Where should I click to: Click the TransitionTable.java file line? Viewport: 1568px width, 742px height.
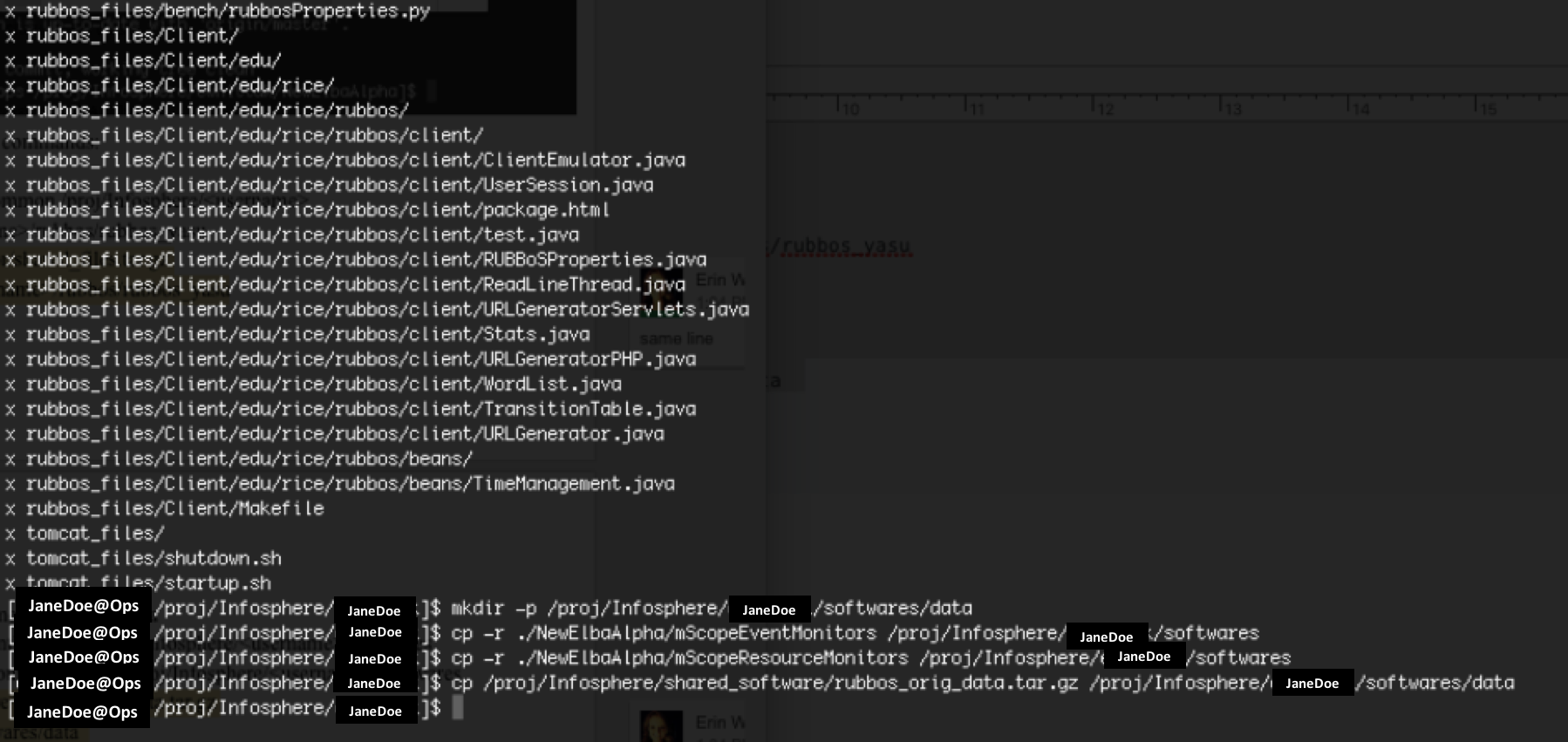351,409
